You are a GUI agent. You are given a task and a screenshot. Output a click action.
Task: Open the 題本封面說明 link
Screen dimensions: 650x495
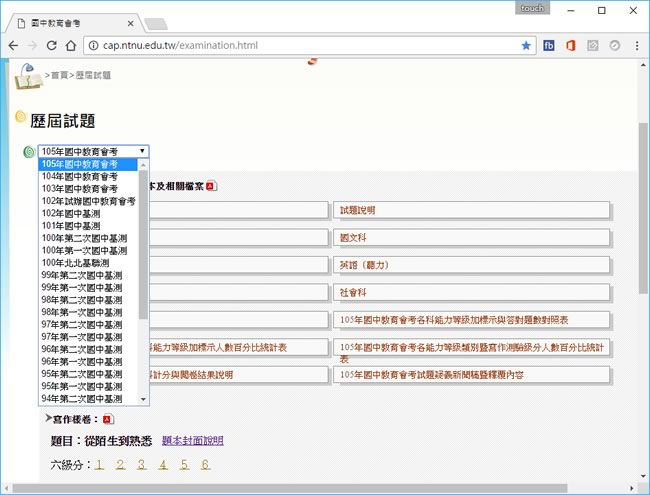pyautogui.click(x=193, y=440)
